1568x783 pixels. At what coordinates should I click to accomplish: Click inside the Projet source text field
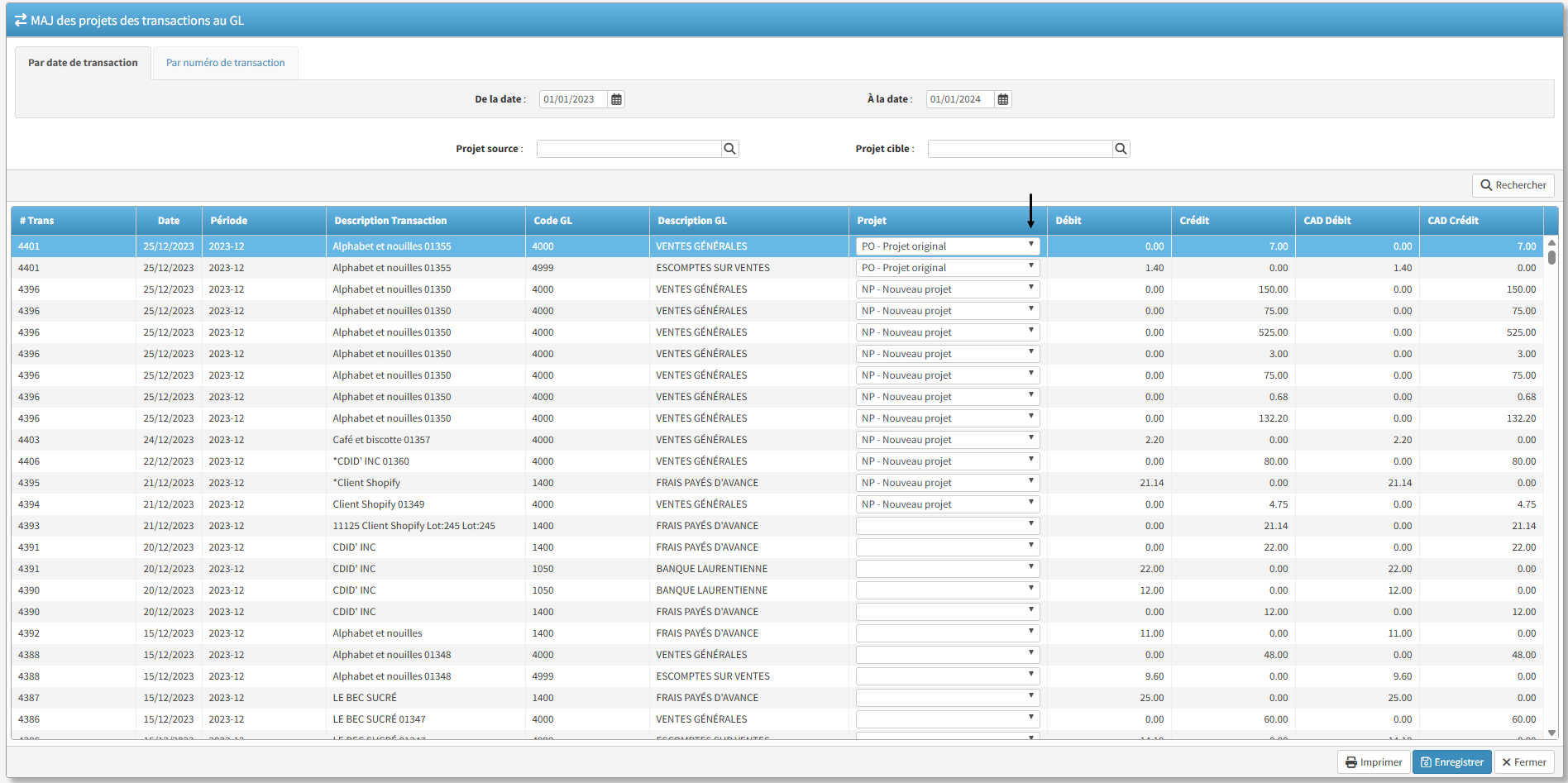point(629,149)
